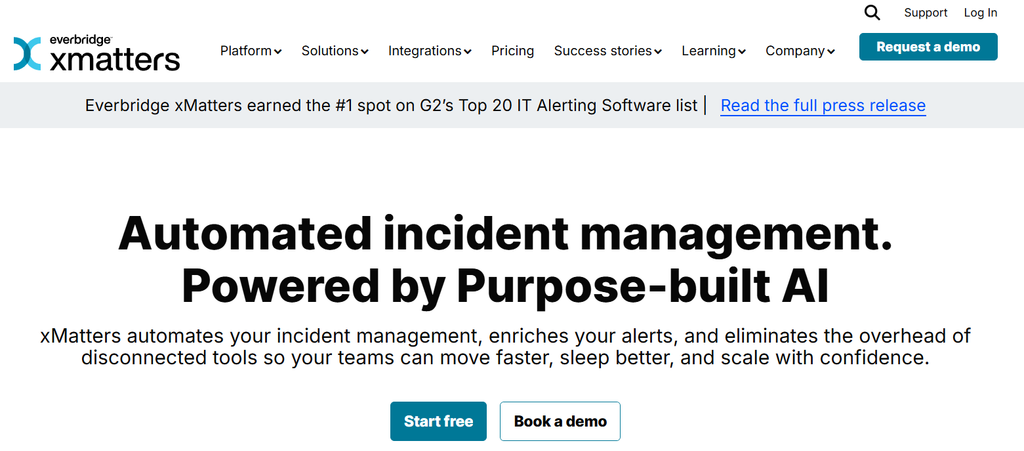Expand the Integrations dropdown chevron

[468, 52]
